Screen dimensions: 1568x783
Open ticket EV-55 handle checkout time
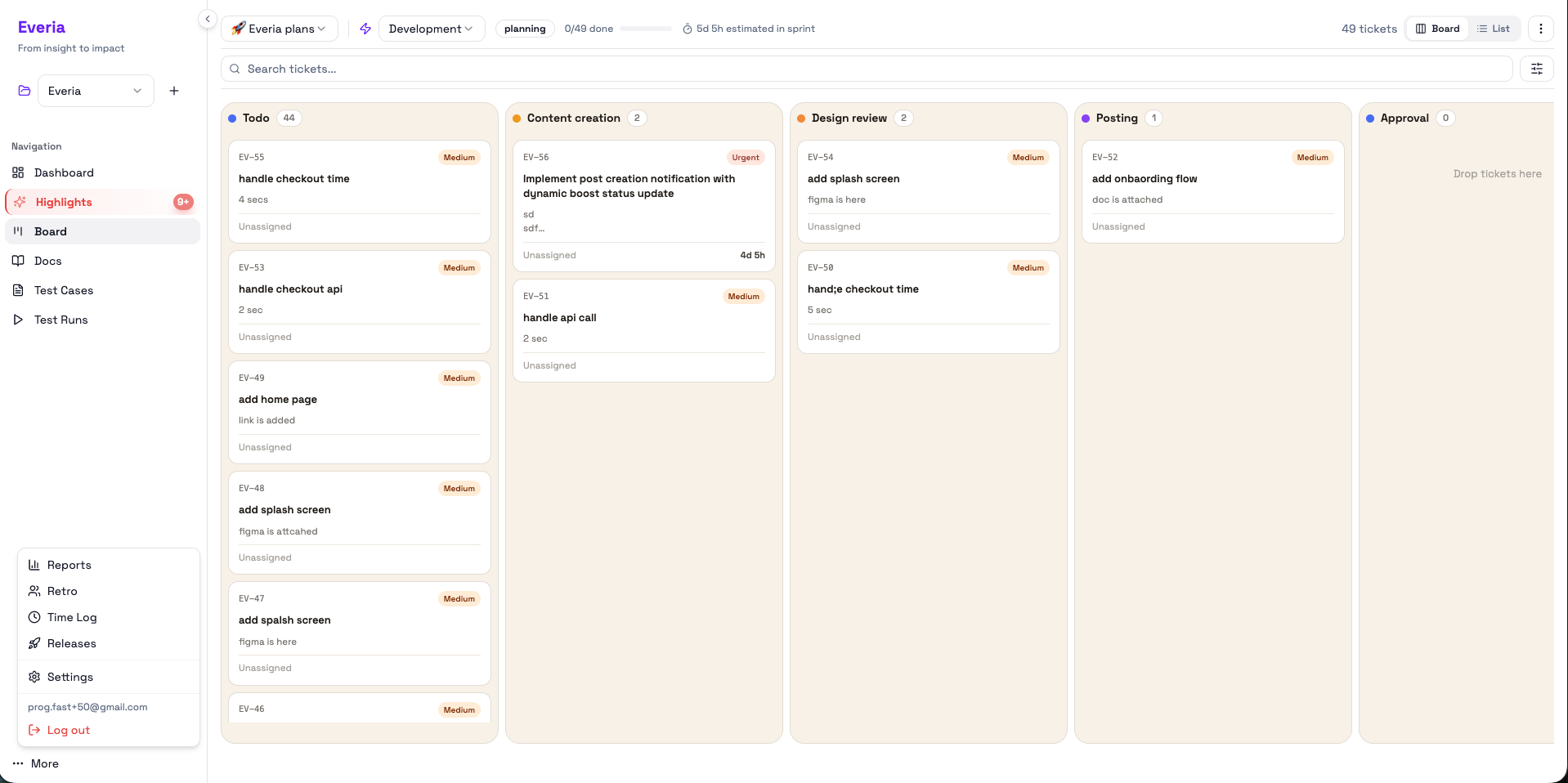click(360, 191)
